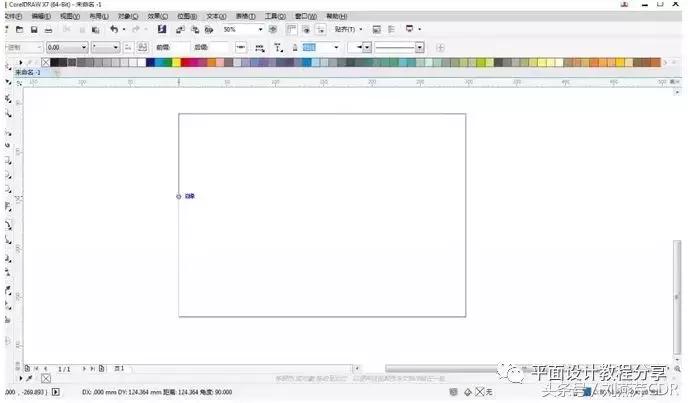Go to the previous page arrow
The image size is (688, 403).
click(45, 369)
